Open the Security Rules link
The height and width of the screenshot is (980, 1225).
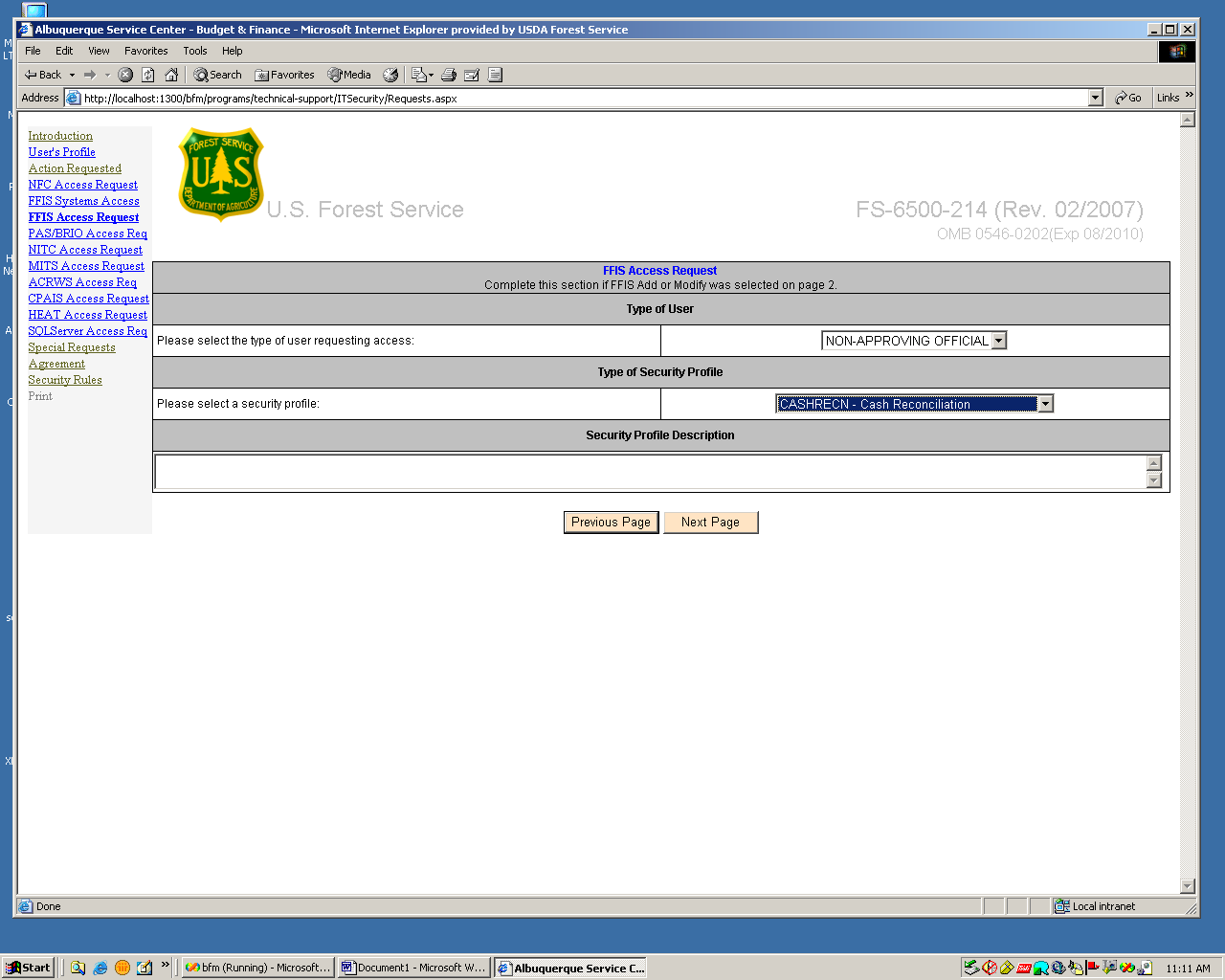click(x=65, y=380)
